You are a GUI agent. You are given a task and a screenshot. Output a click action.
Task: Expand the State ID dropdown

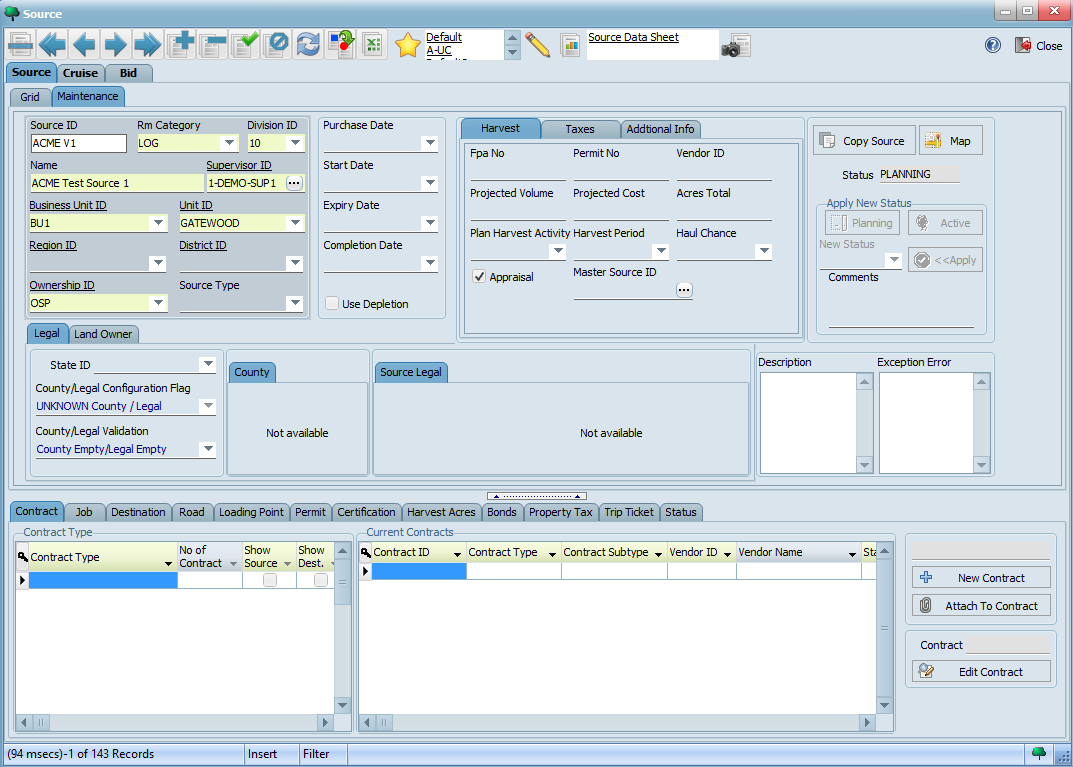click(x=208, y=364)
